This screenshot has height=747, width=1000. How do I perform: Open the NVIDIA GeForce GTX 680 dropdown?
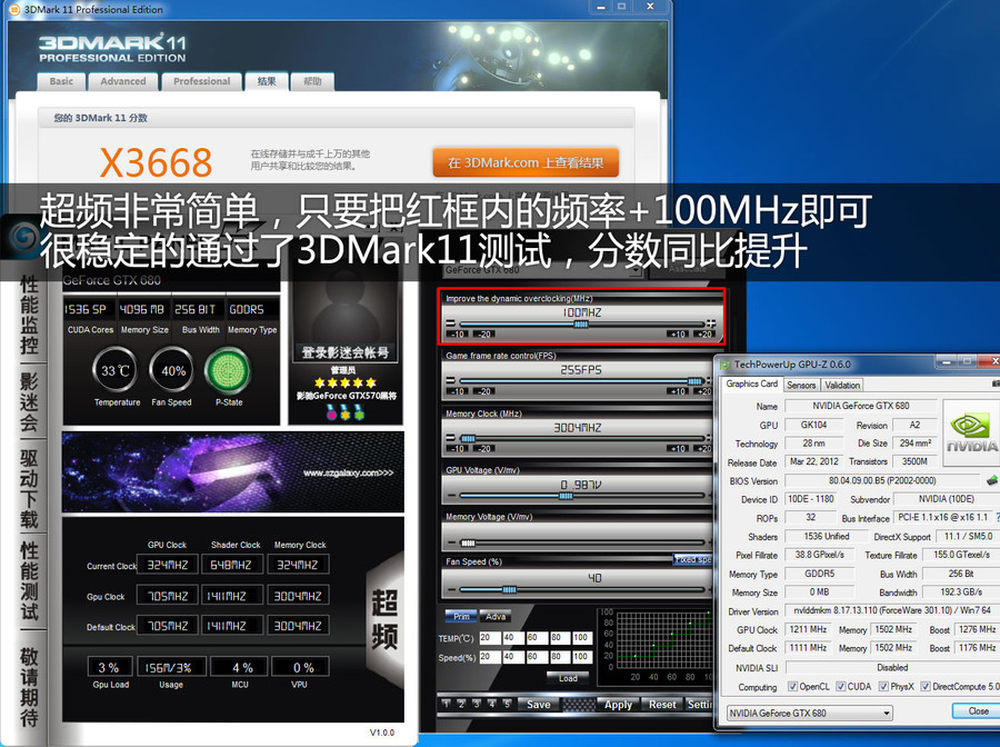[810, 713]
